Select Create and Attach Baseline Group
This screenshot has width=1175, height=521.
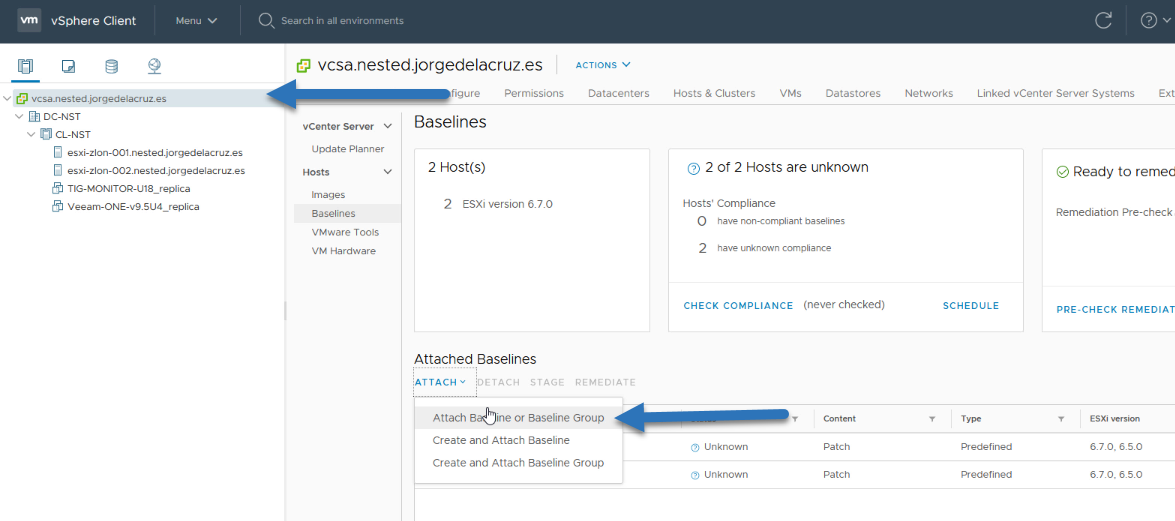click(x=518, y=463)
